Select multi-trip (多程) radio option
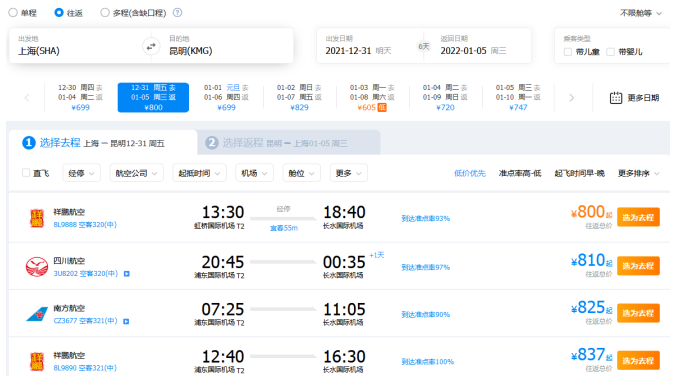 click(x=105, y=12)
